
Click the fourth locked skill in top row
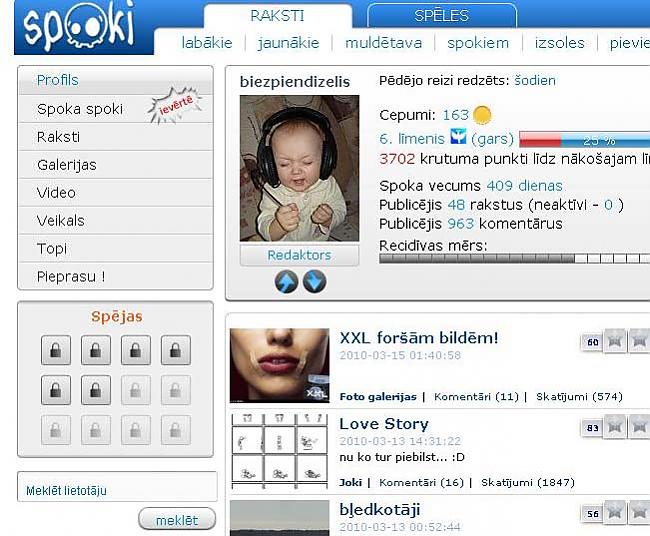coord(176,350)
